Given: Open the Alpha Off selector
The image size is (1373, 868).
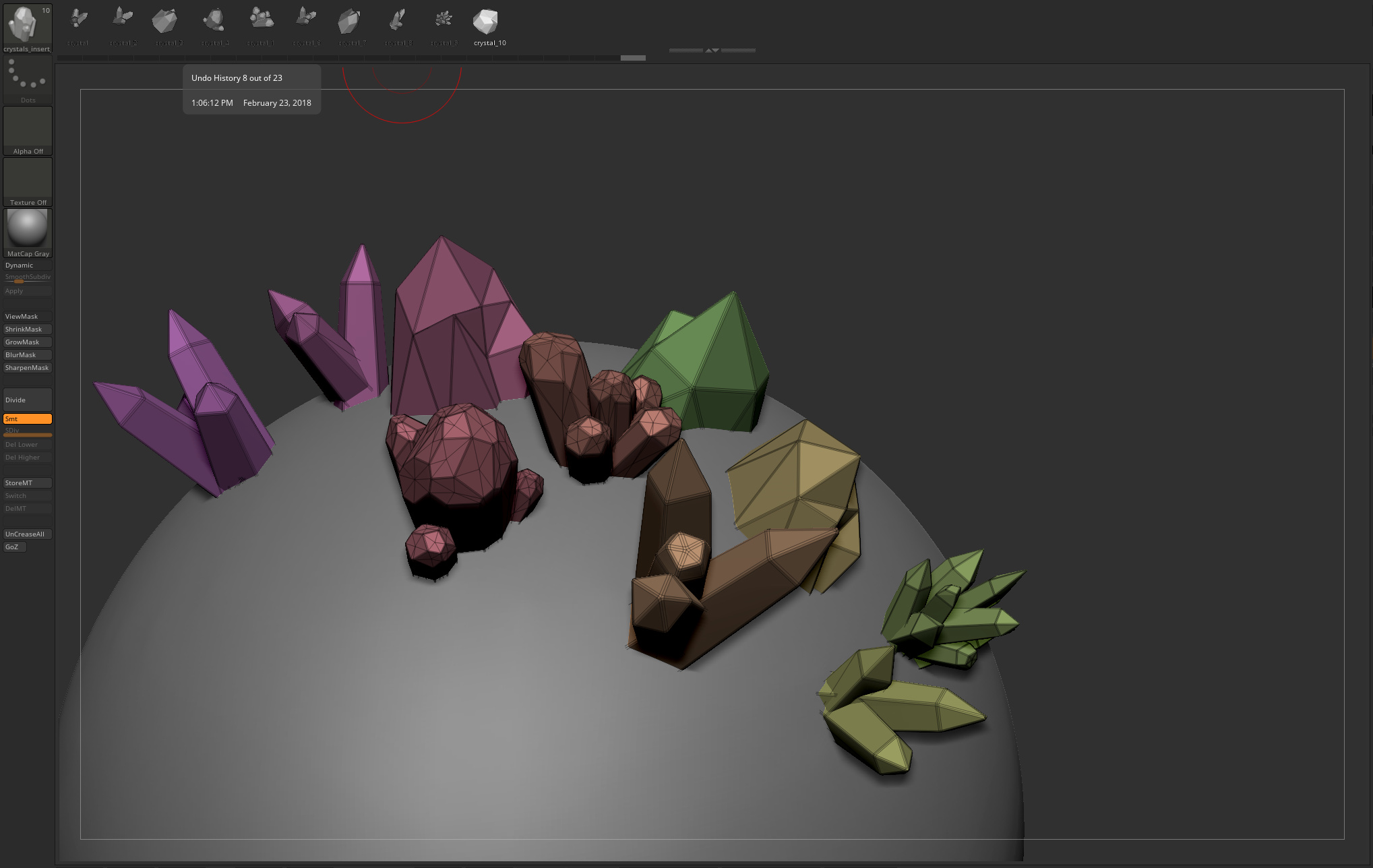Looking at the screenshot, I should click(28, 130).
